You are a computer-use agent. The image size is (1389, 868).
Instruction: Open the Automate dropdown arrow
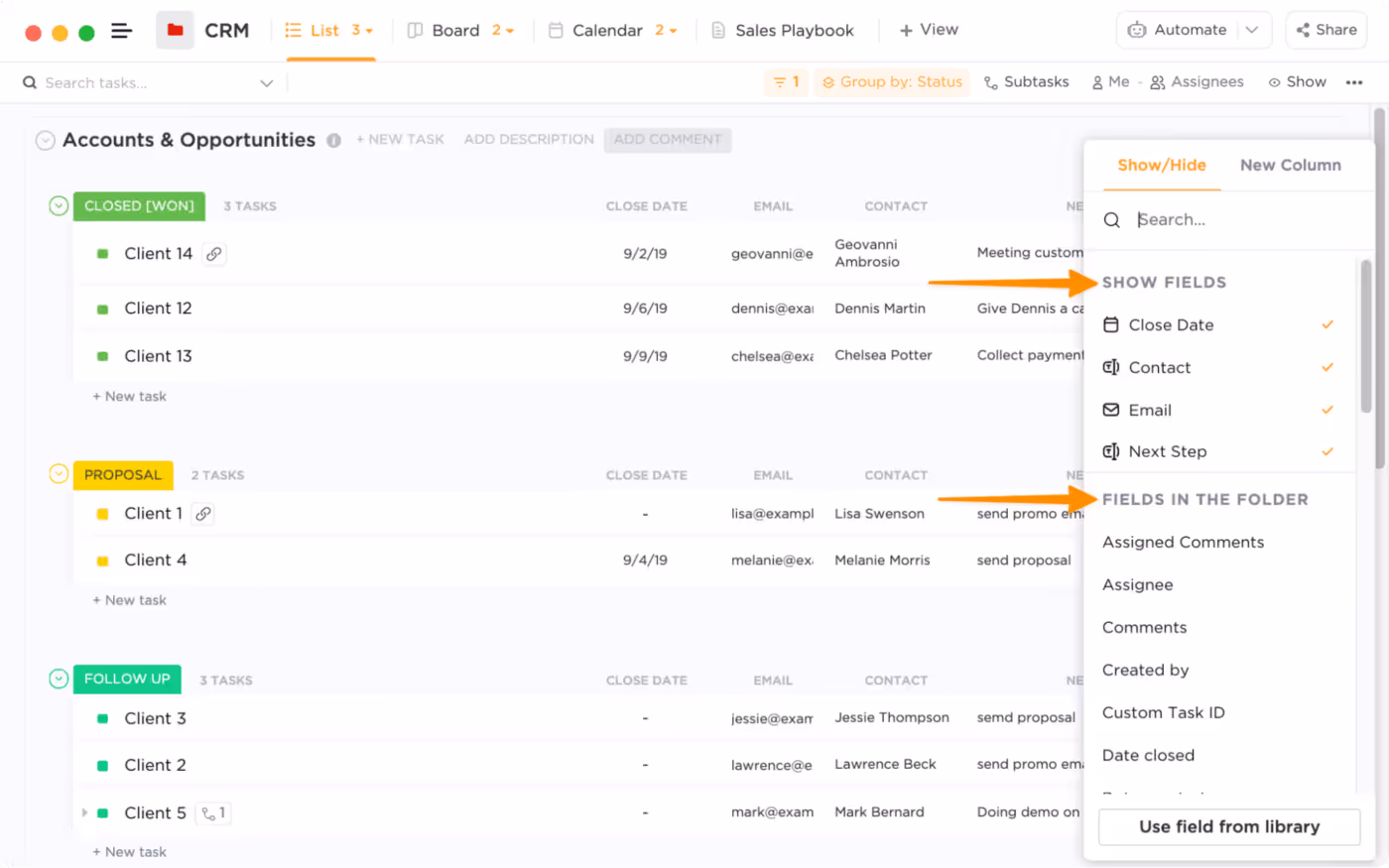tap(1252, 31)
